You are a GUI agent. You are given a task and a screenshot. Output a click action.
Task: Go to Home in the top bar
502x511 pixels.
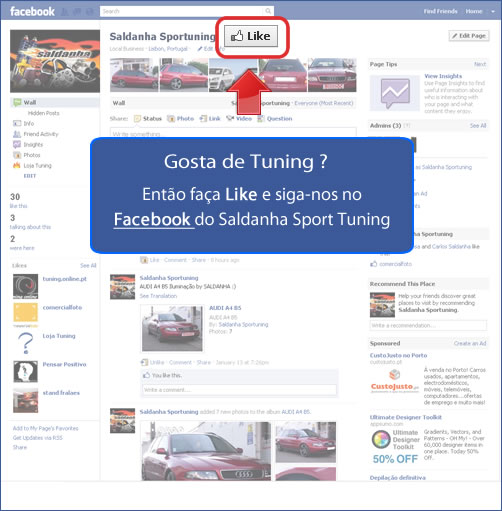(474, 11)
